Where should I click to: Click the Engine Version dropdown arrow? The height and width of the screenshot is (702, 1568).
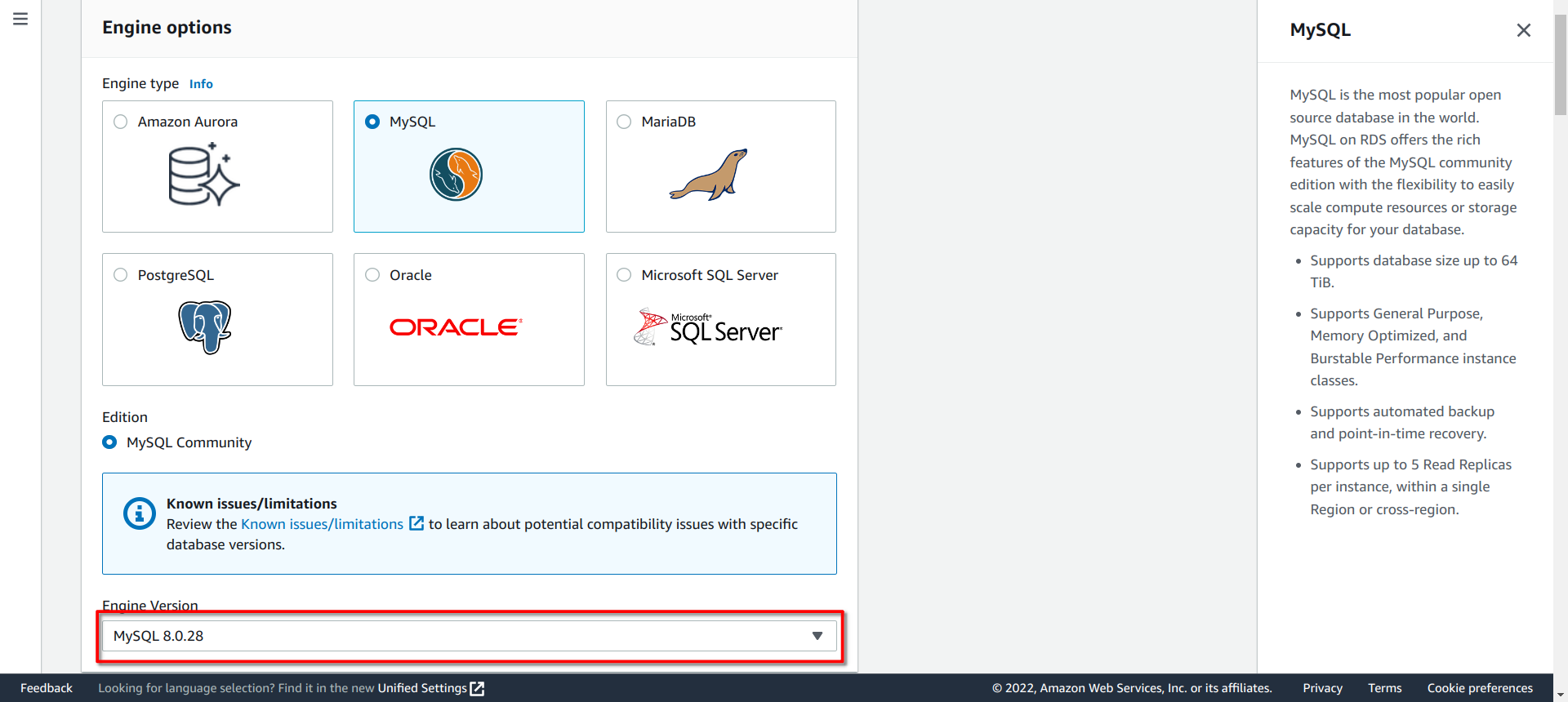817,636
